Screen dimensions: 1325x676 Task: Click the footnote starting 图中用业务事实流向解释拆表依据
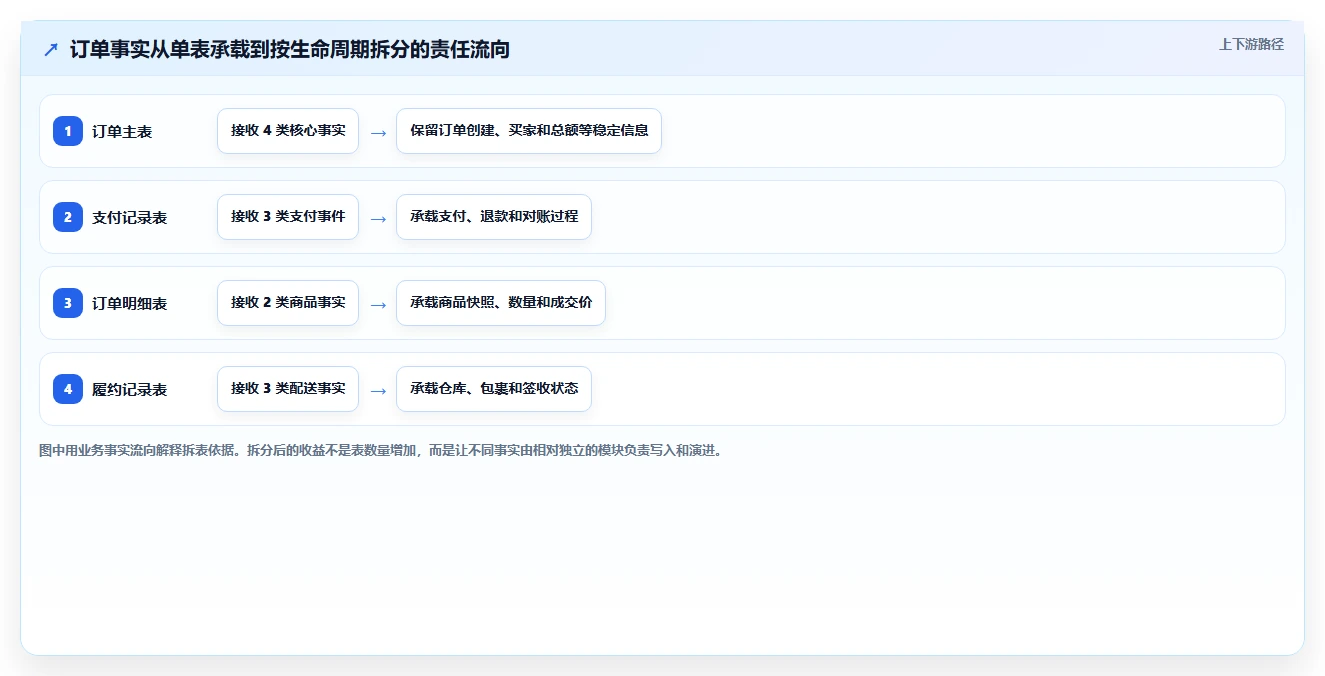[x=380, y=450]
